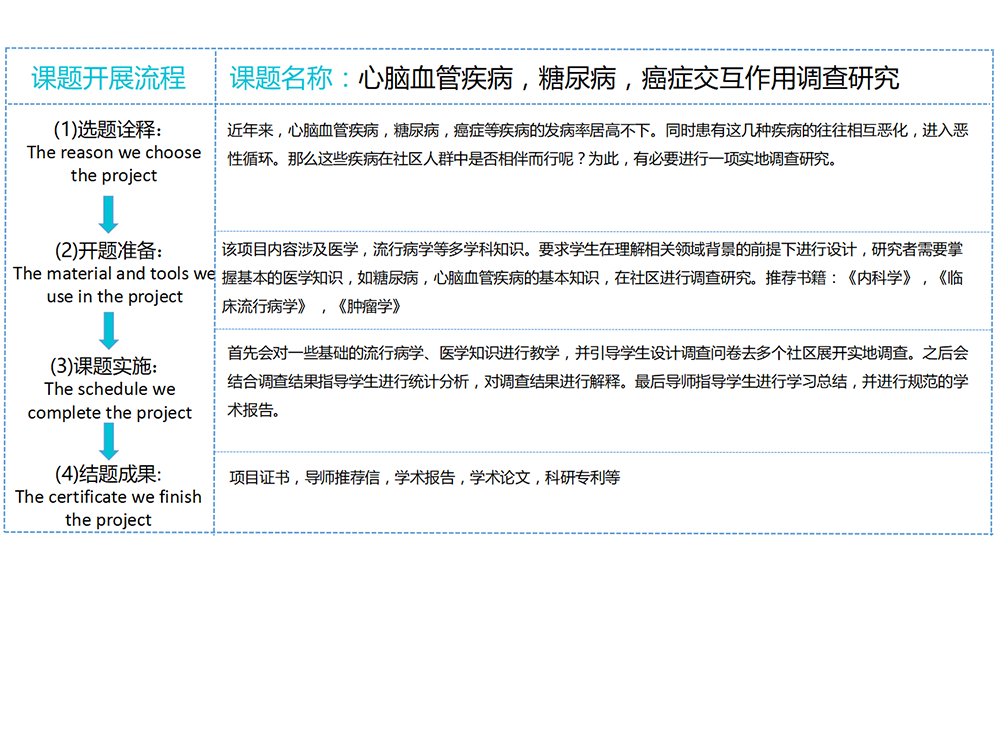Click paragraph line starting 性循环。那么这些疾病

(532, 159)
